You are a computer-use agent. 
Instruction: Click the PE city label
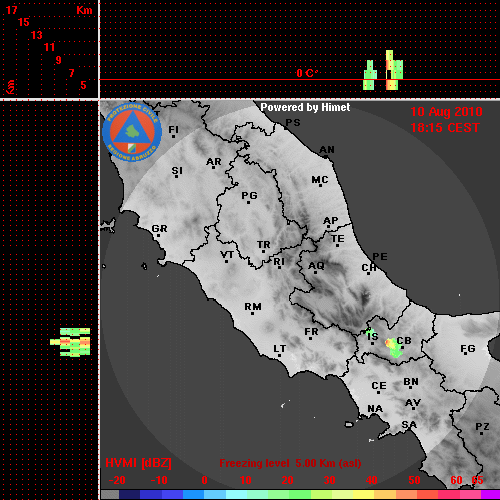[380, 256]
